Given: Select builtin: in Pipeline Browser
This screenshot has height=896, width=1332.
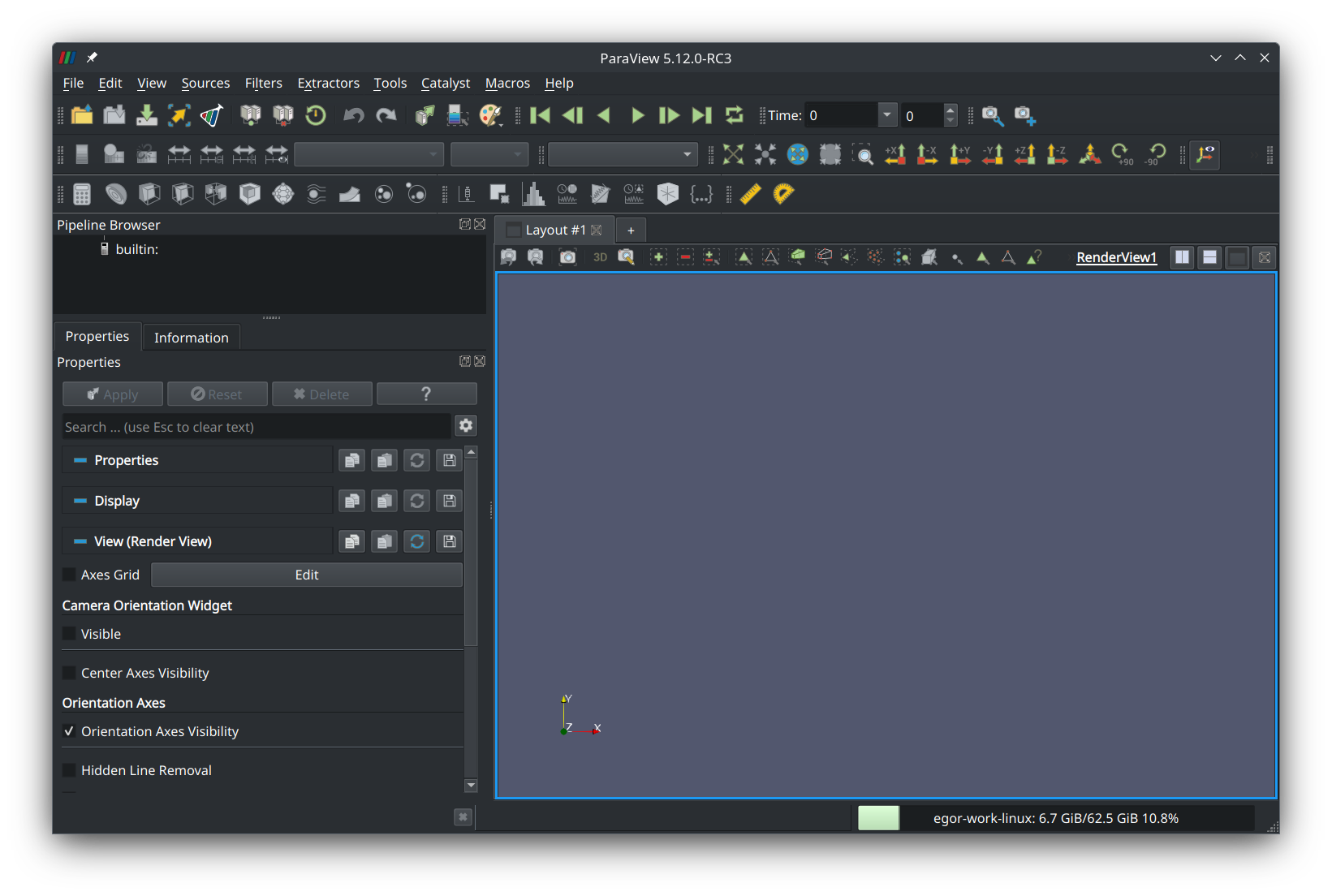Looking at the screenshot, I should (136, 249).
